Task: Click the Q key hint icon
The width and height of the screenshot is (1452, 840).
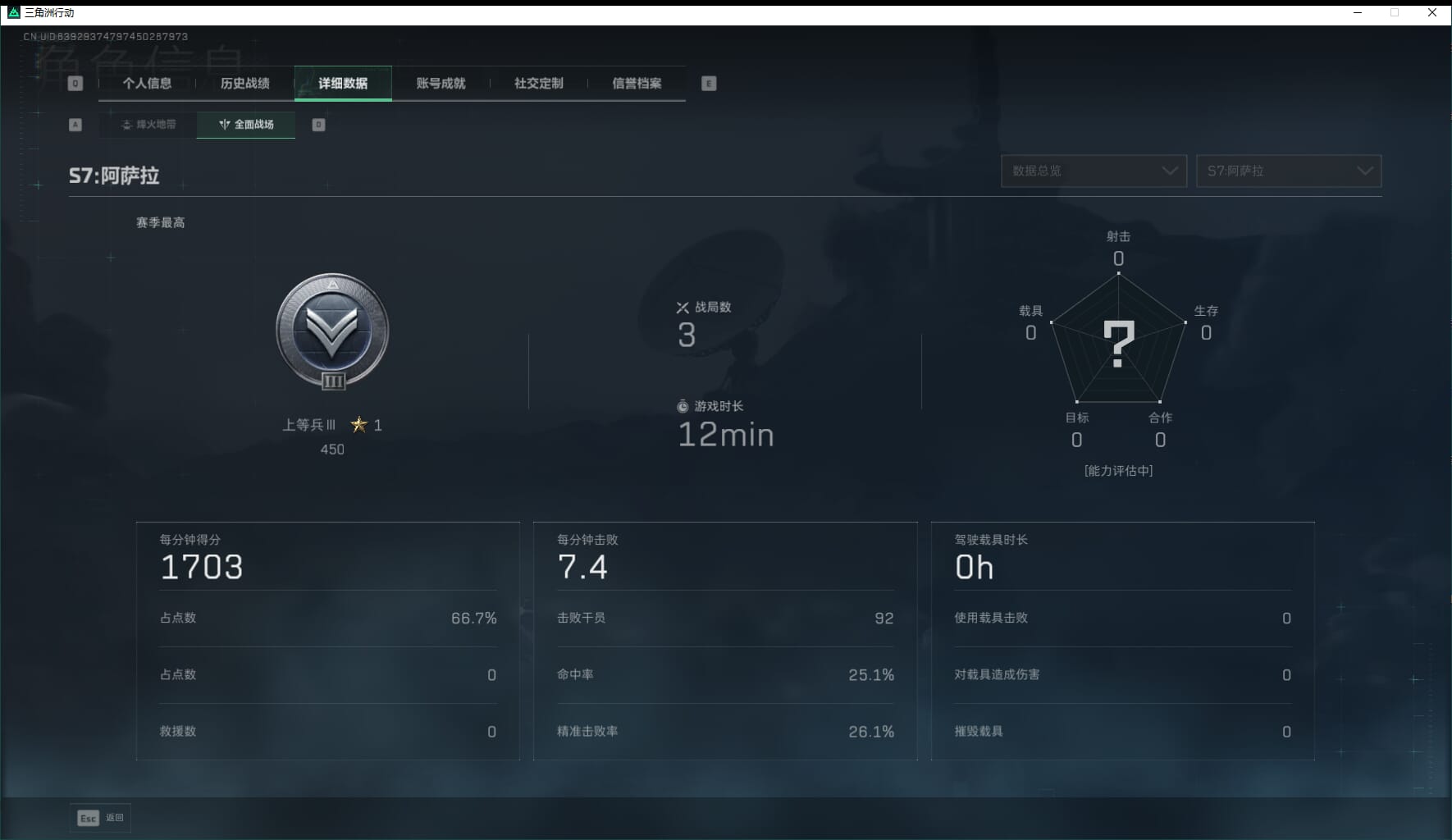Action: (75, 83)
